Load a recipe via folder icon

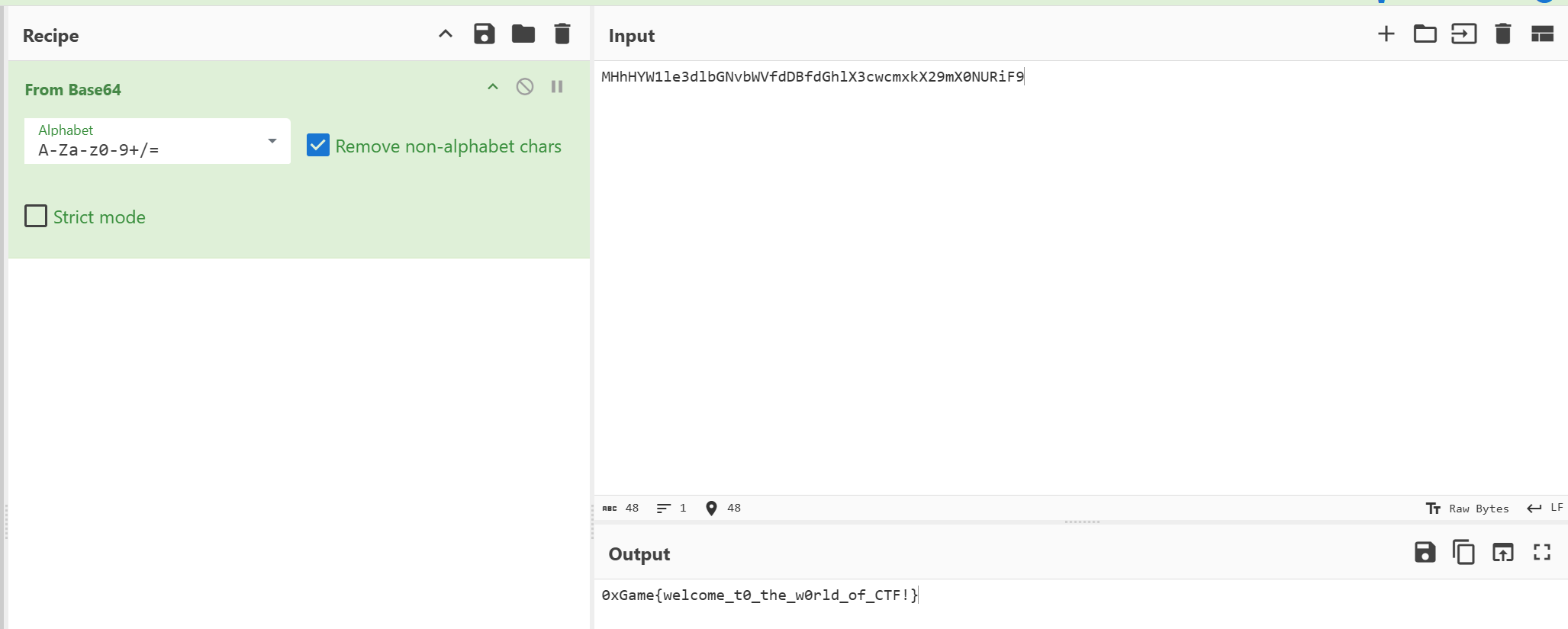[523, 34]
